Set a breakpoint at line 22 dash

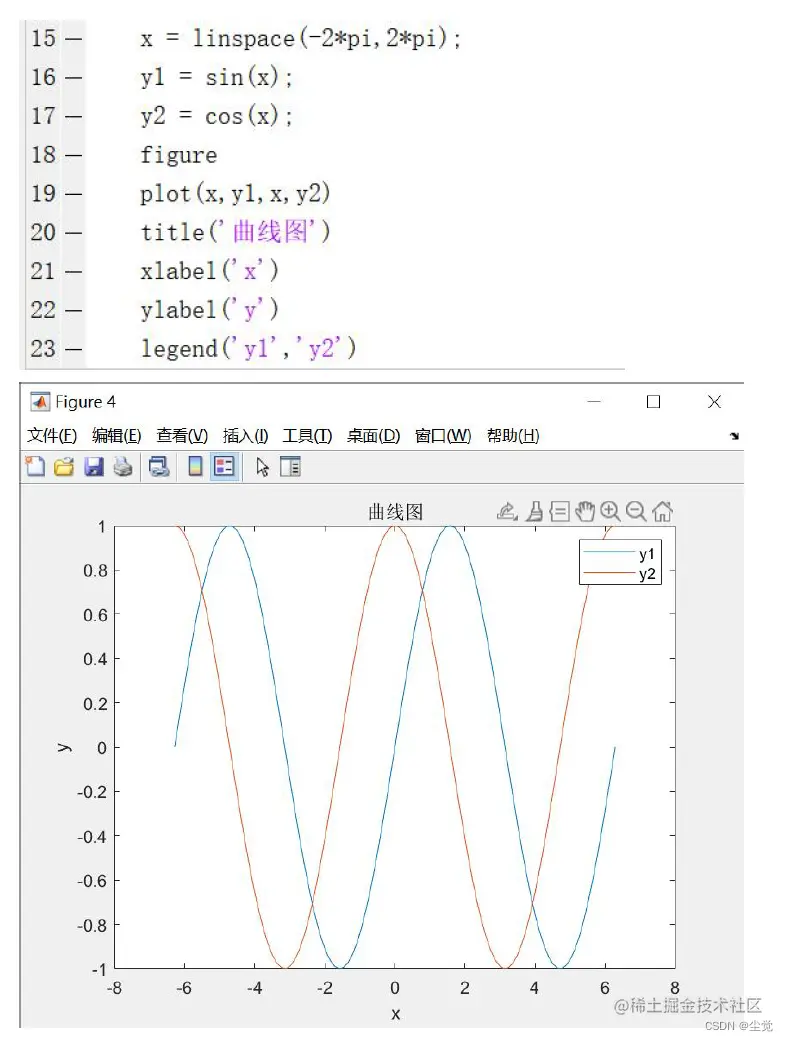[74, 310]
